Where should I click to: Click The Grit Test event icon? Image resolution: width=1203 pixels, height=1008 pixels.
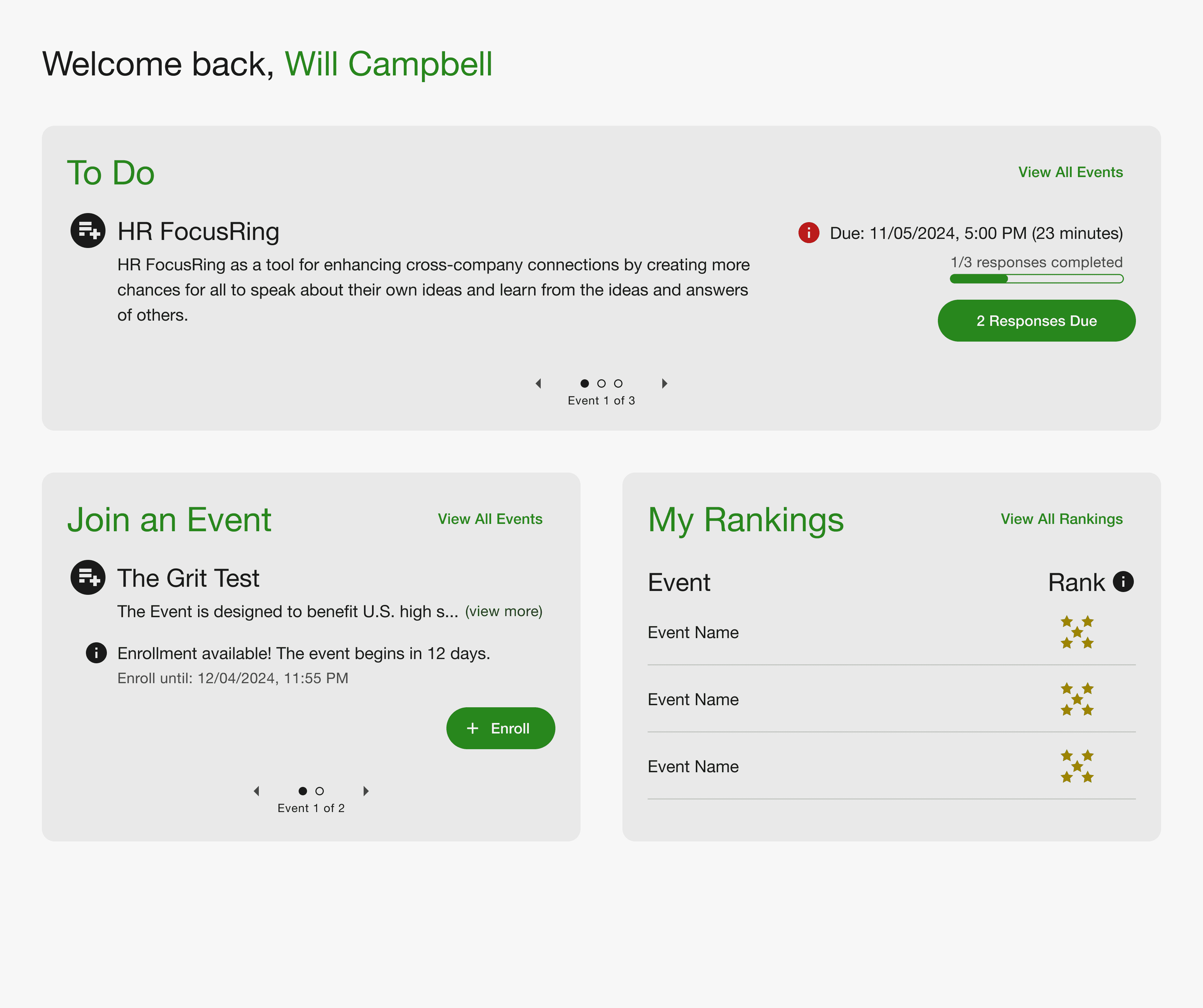point(88,577)
